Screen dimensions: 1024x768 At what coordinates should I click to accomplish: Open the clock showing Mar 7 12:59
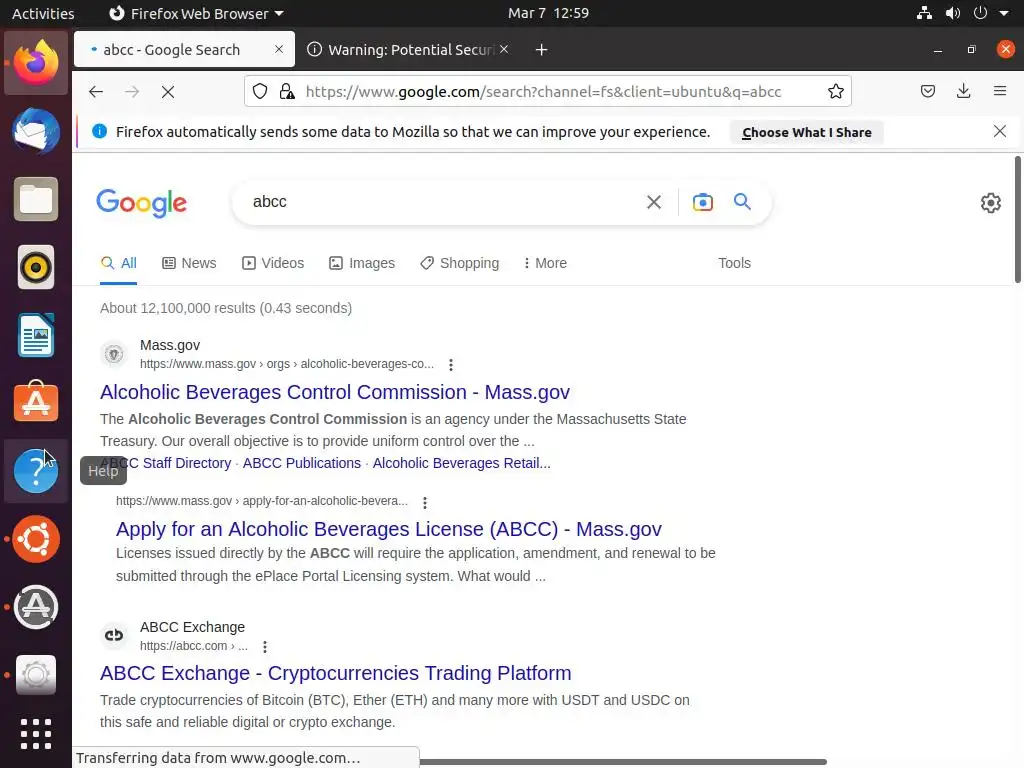pos(548,13)
